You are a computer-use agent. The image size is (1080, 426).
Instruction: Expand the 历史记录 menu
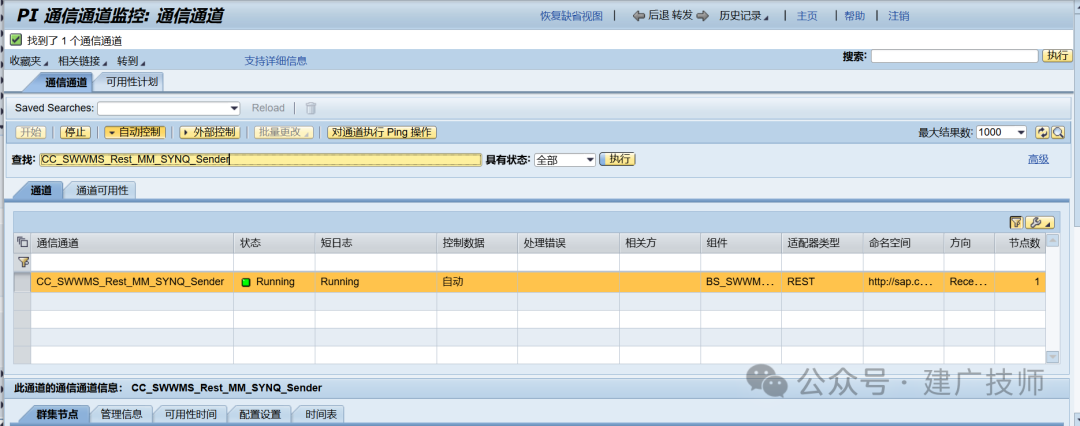[x=744, y=16]
